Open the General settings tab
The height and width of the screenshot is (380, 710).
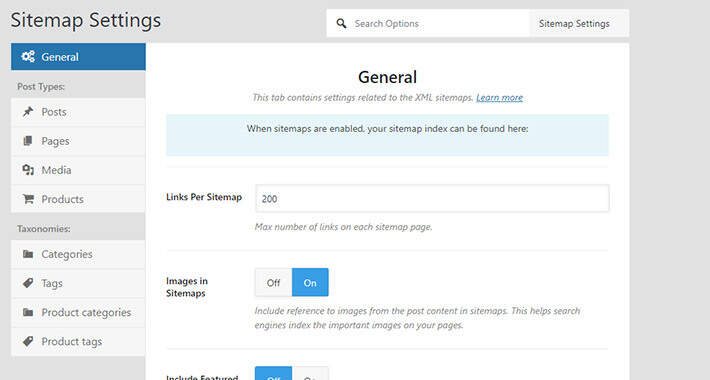78,57
